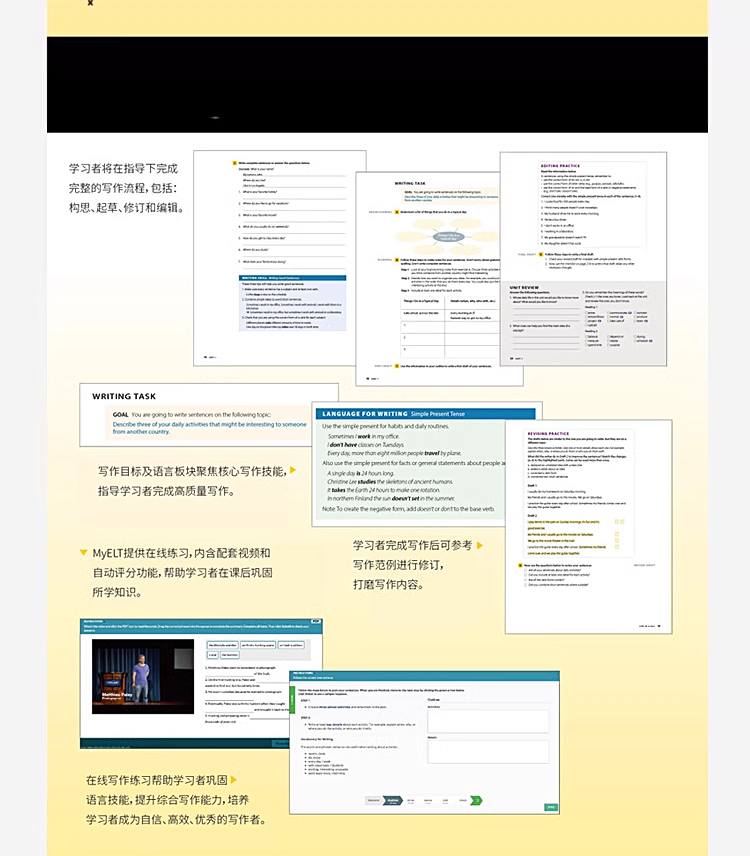Open the Revising Practice page thumbnail
The height and width of the screenshot is (856, 750).
pyautogui.click(x=588, y=527)
